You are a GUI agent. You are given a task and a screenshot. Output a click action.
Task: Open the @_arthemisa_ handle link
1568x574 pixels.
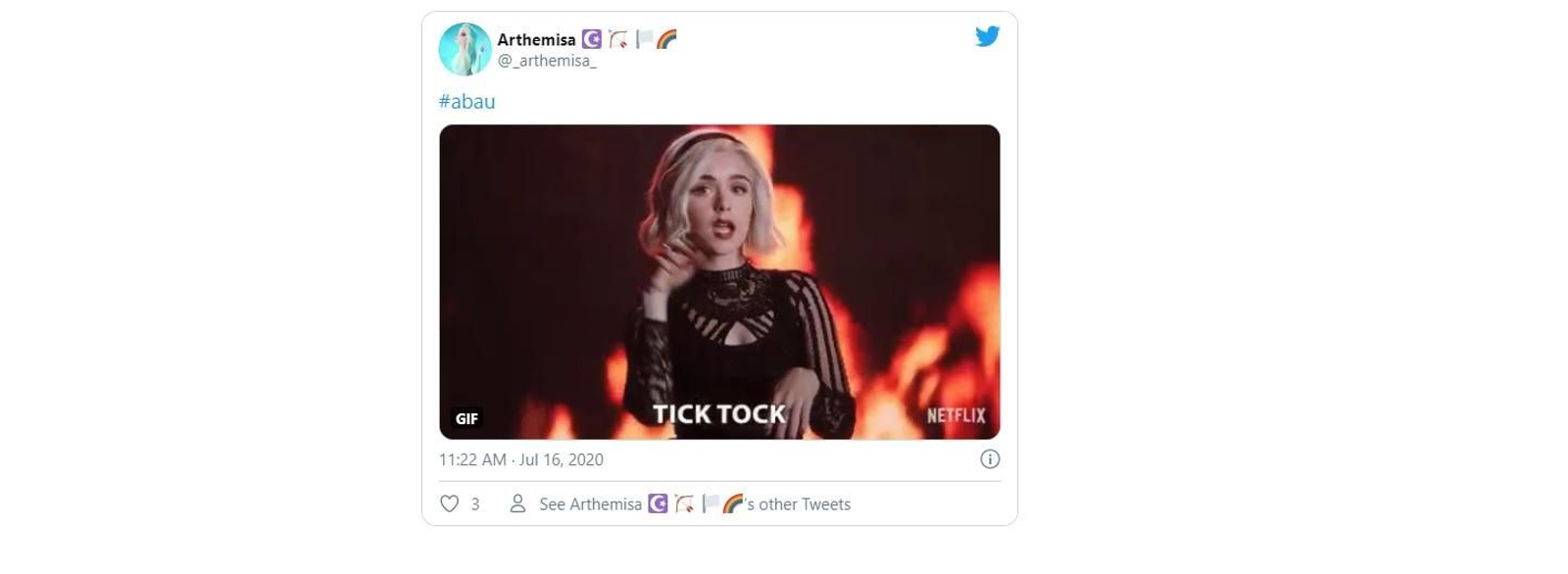tap(547, 61)
